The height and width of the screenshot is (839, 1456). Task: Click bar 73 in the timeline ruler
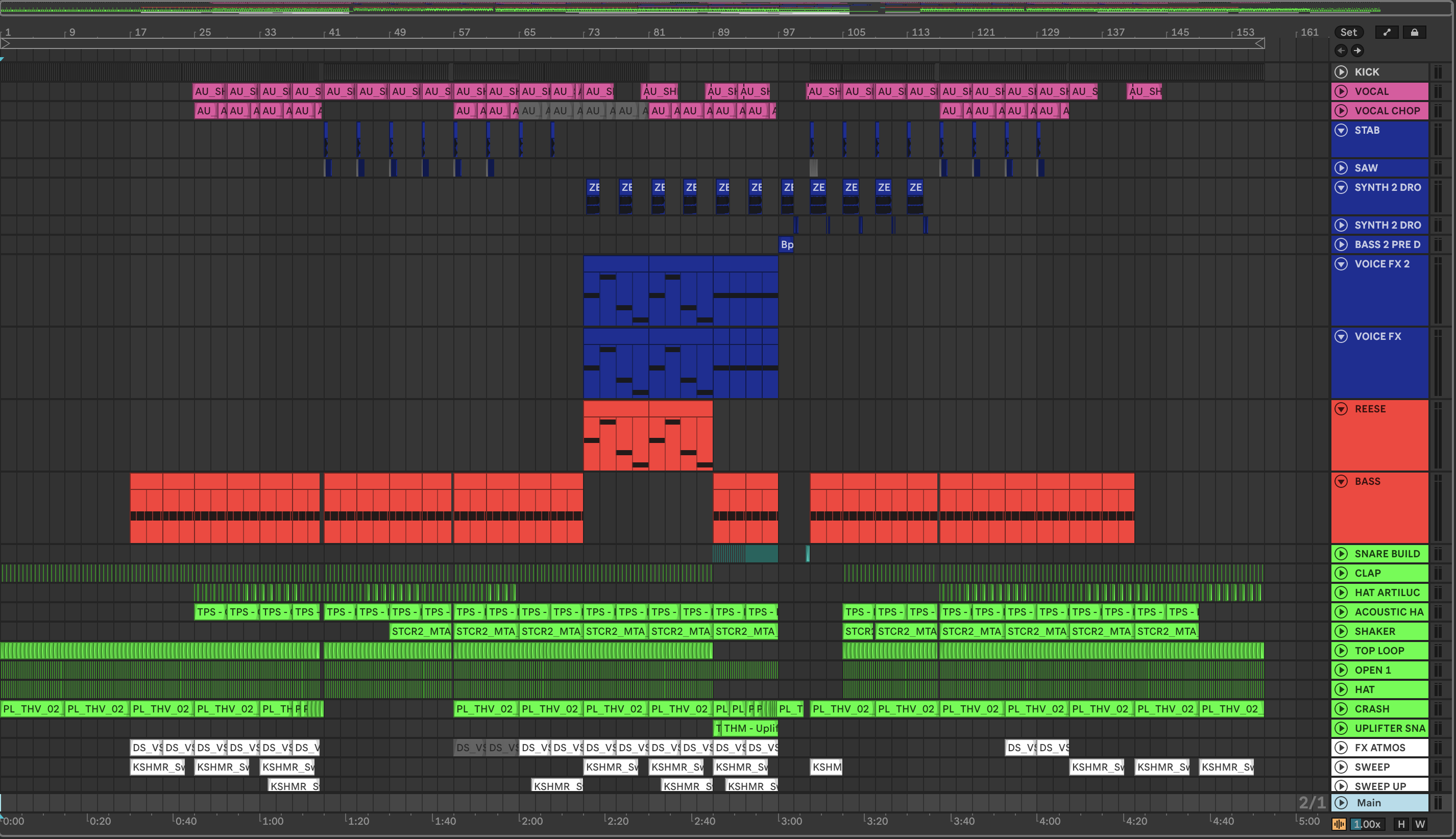pos(594,32)
